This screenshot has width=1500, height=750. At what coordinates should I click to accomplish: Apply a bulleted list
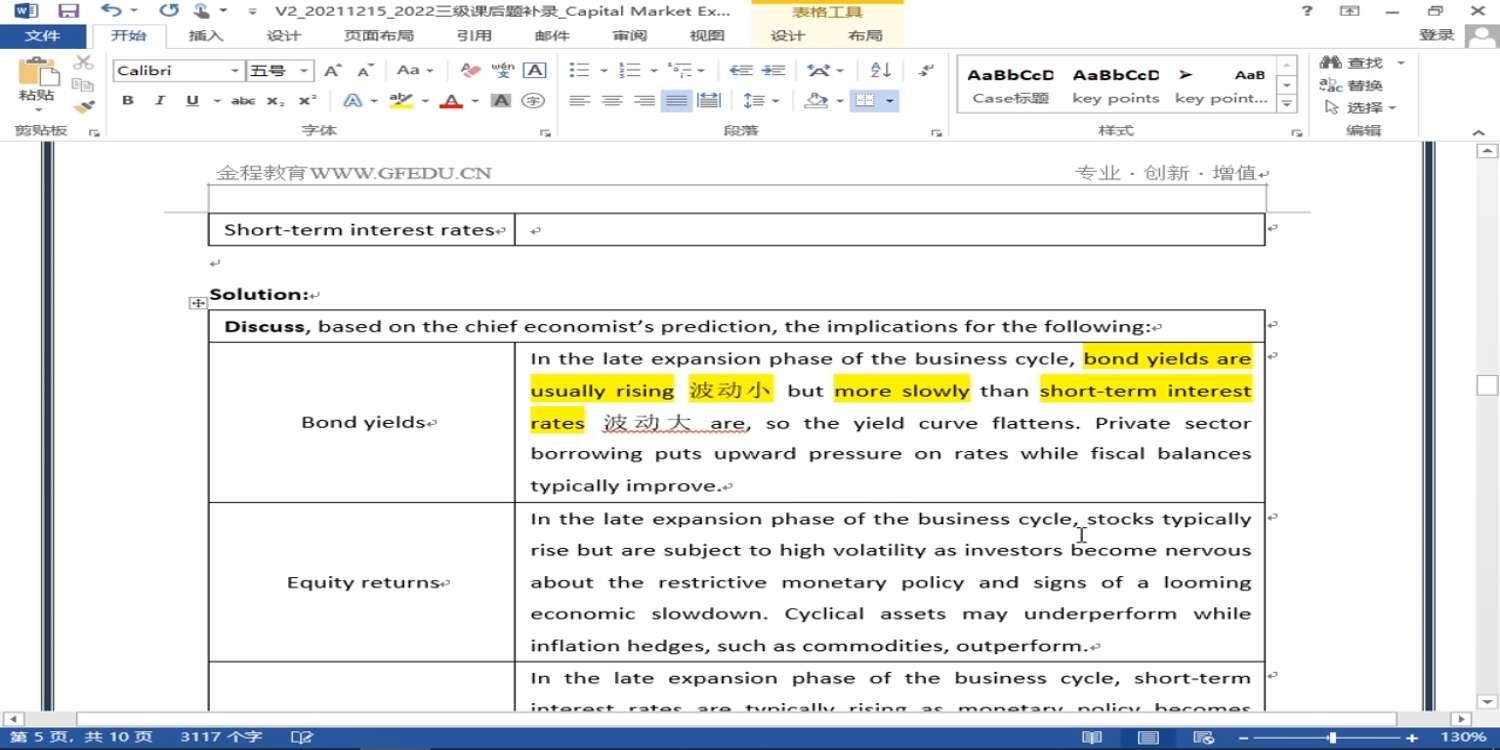tap(579, 70)
